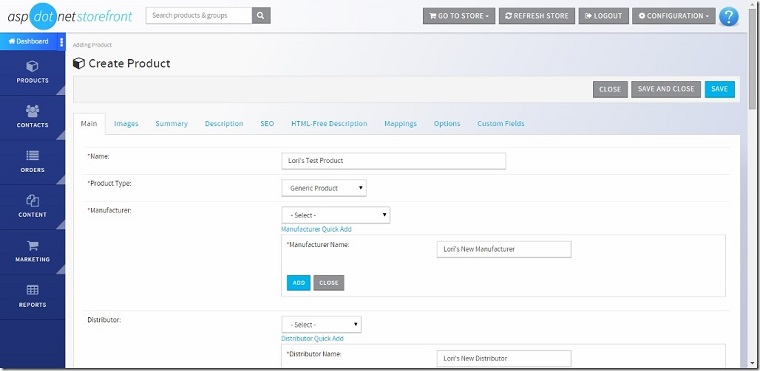Image resolution: width=760 pixels, height=371 pixels.
Task: Open the Configuration dropdown menu
Action: [x=674, y=16]
